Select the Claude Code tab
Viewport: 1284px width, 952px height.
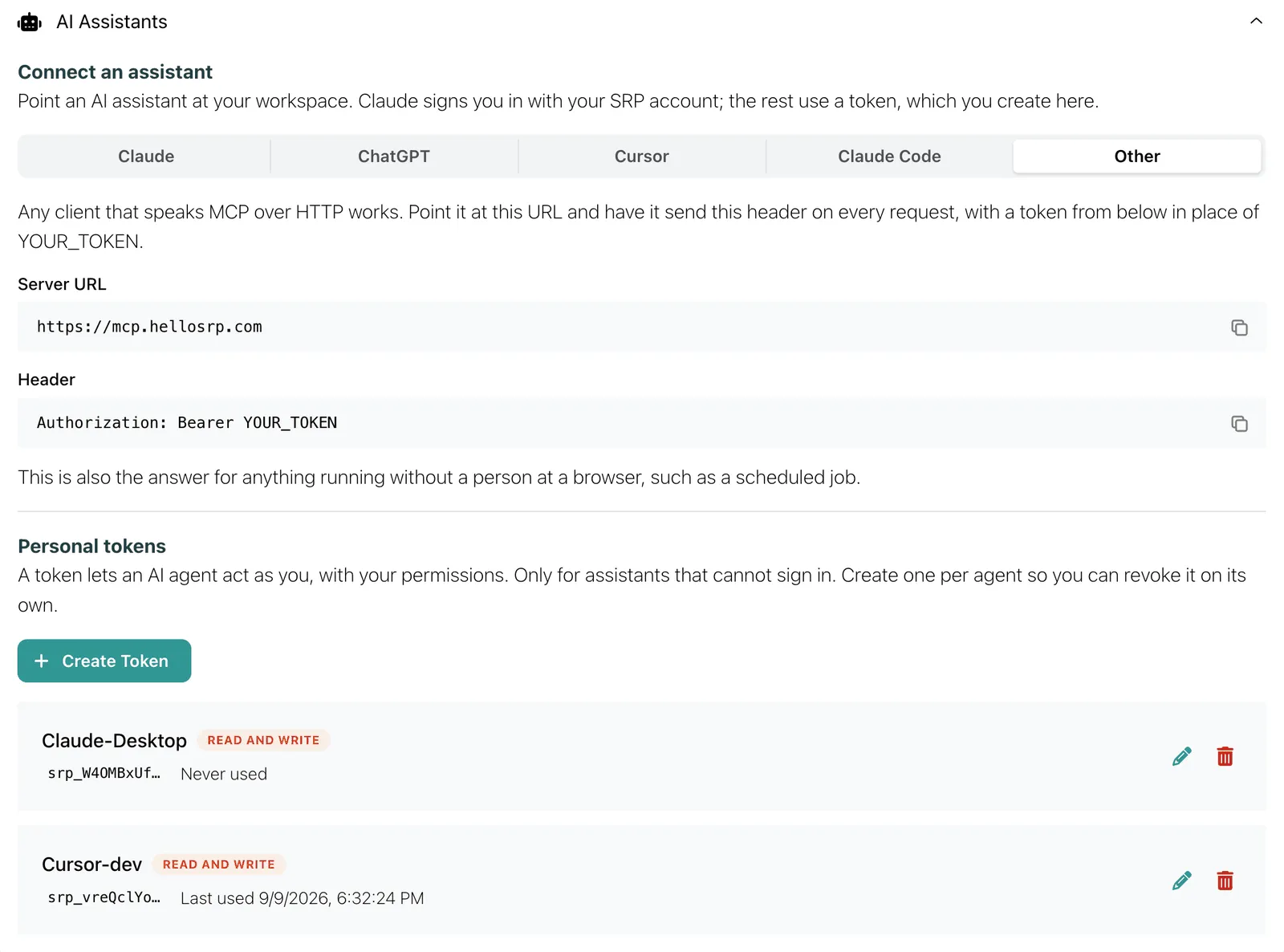(x=889, y=157)
